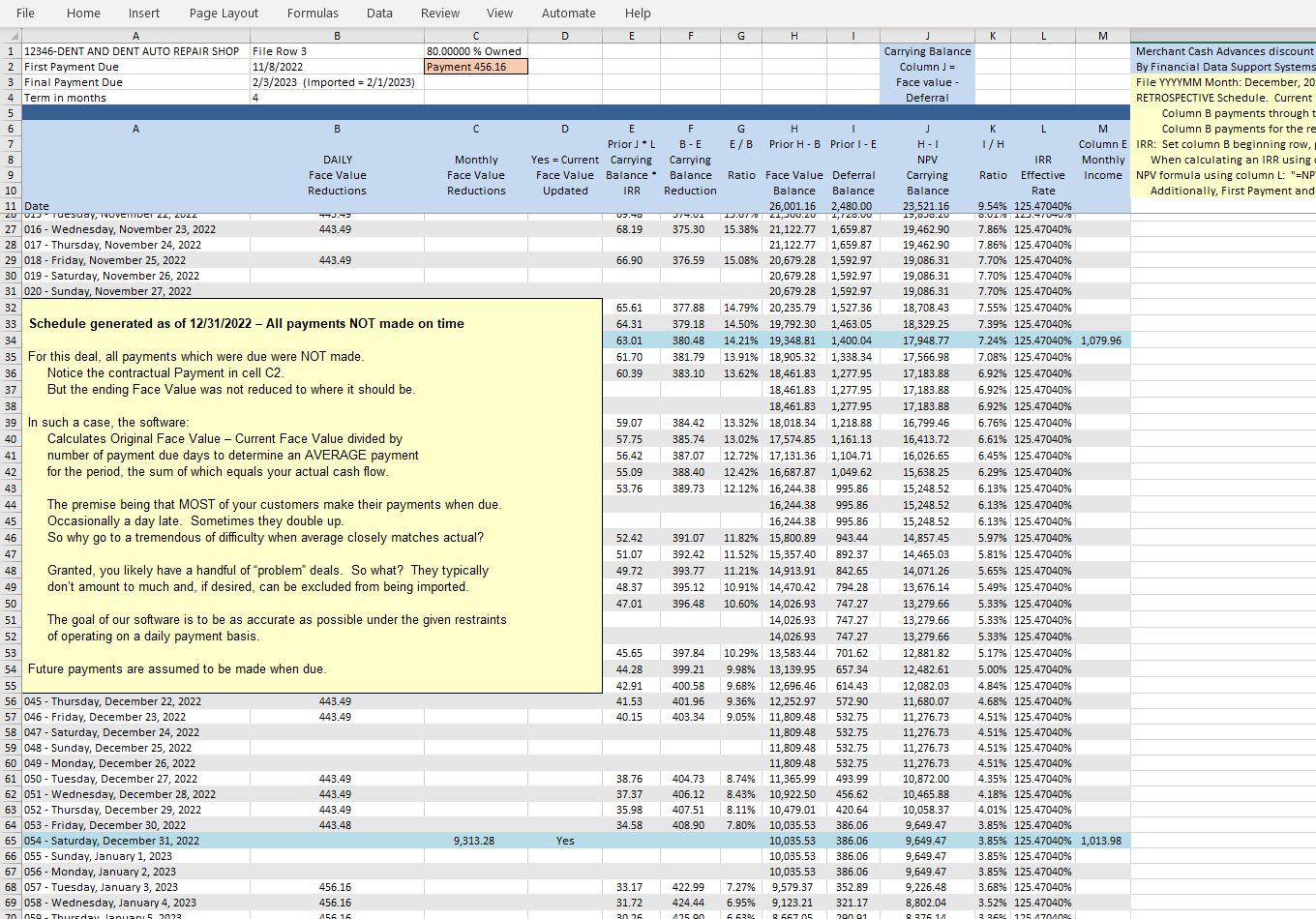This screenshot has height=919, width=1316.
Task: Click the Monthly Income value 1,079.96
Action: (1103, 341)
